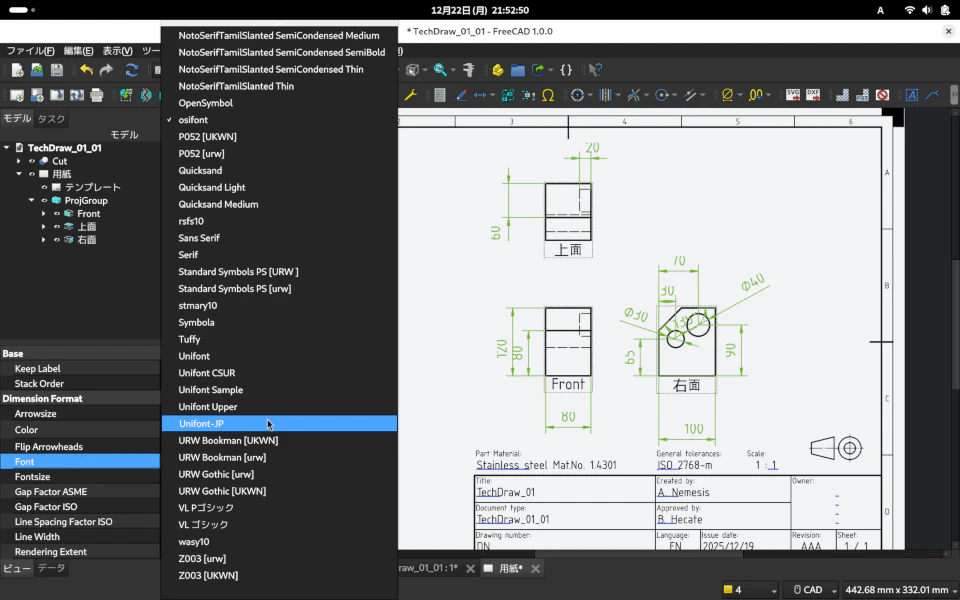Toggle visibility eye of Front view
Screen dimensions: 960x600
56,214
